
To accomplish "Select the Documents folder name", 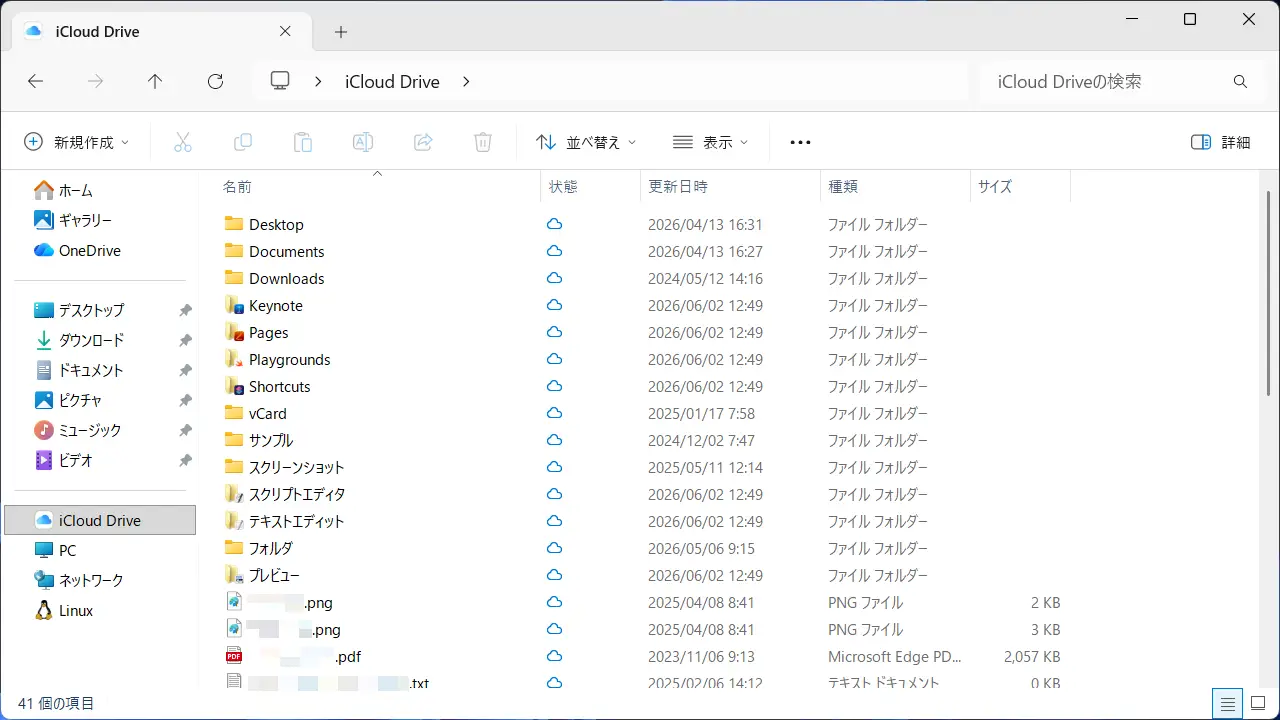I will (287, 251).
